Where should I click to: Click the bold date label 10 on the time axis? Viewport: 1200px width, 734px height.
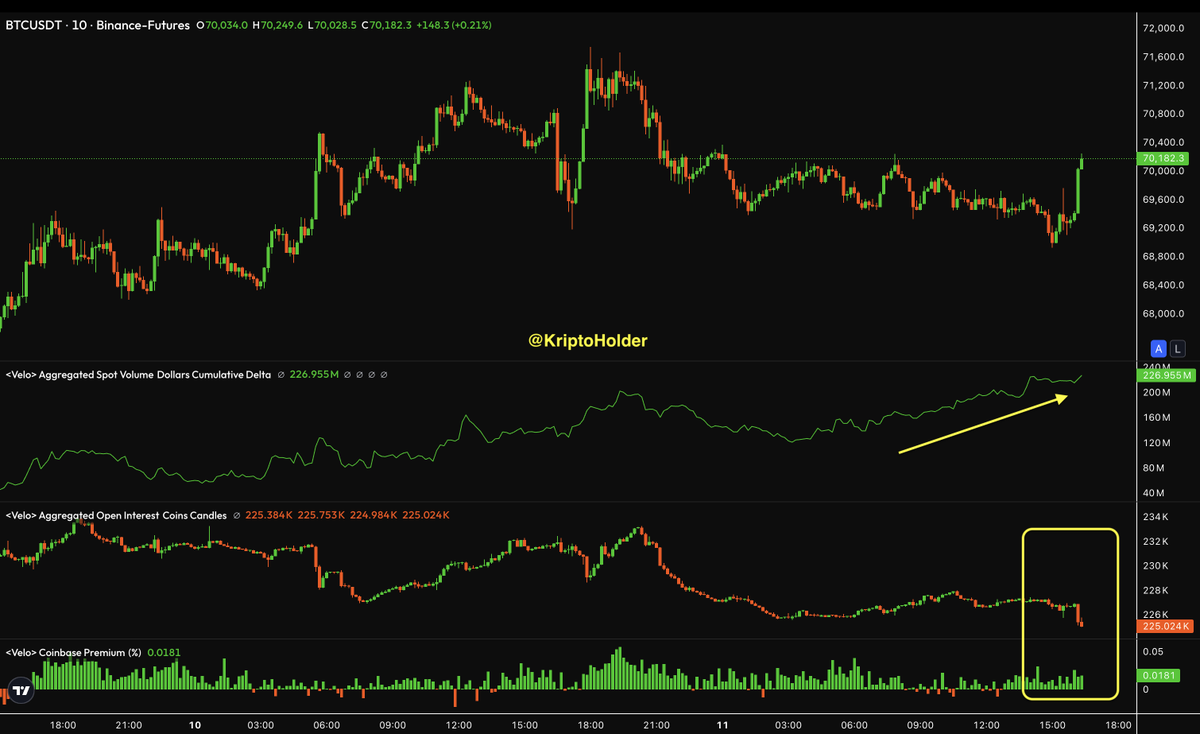tap(195, 724)
